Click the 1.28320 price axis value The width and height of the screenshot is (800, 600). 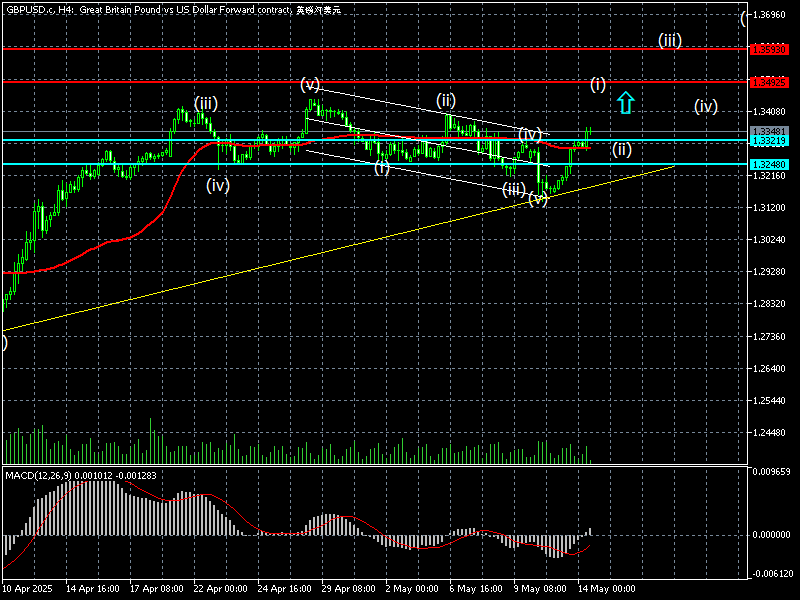coord(769,304)
